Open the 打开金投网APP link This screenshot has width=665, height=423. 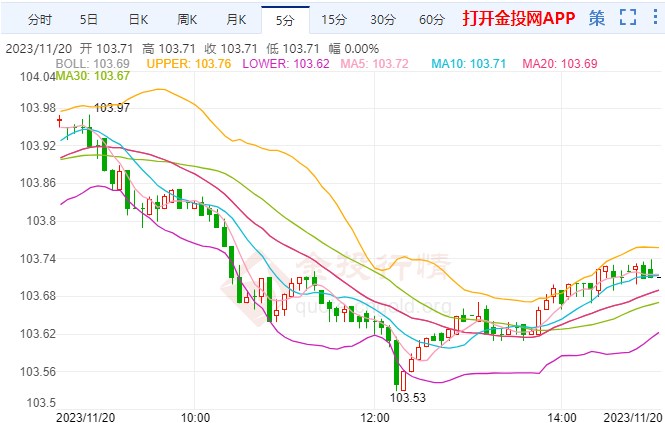[x=518, y=19]
